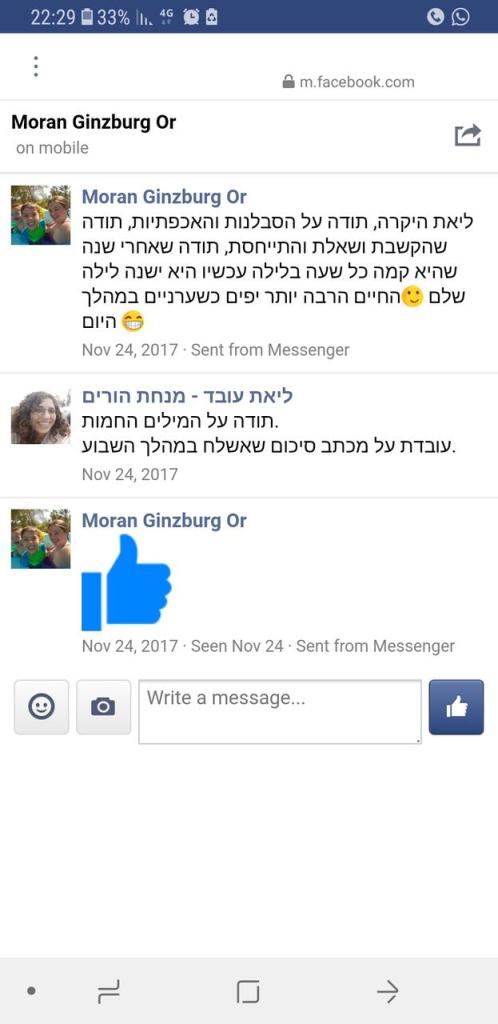Tap the m.facebook.com address bar
Image resolution: width=498 pixels, height=1024 pixels.
pyautogui.click(x=348, y=82)
